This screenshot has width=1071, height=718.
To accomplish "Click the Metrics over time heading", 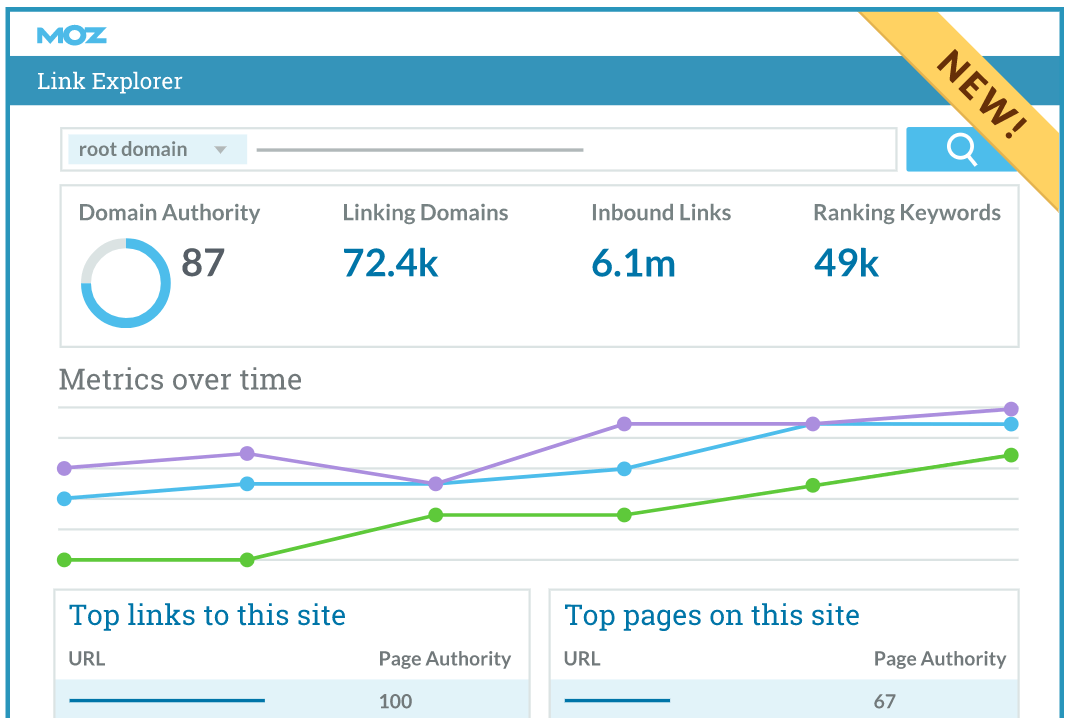I will coord(180,380).
